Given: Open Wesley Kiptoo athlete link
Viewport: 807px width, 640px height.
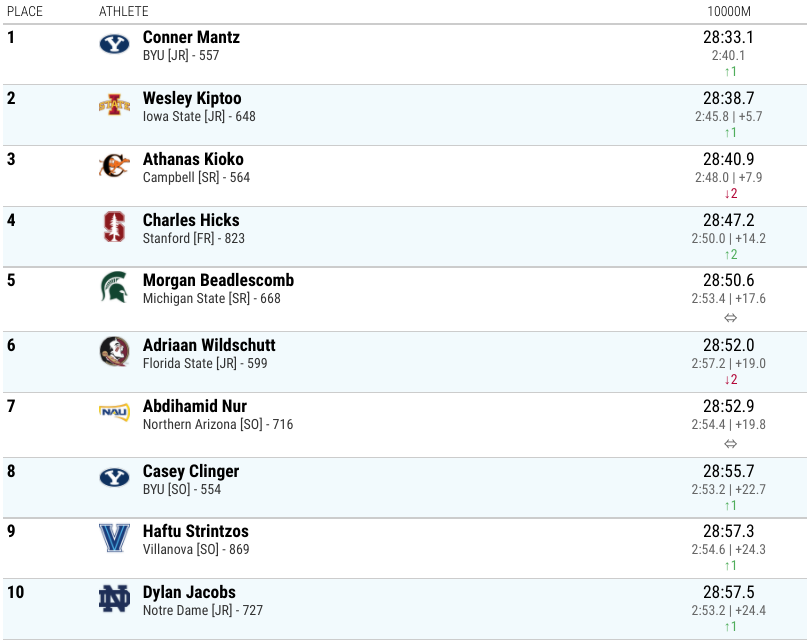Looking at the screenshot, I should (x=192, y=98).
